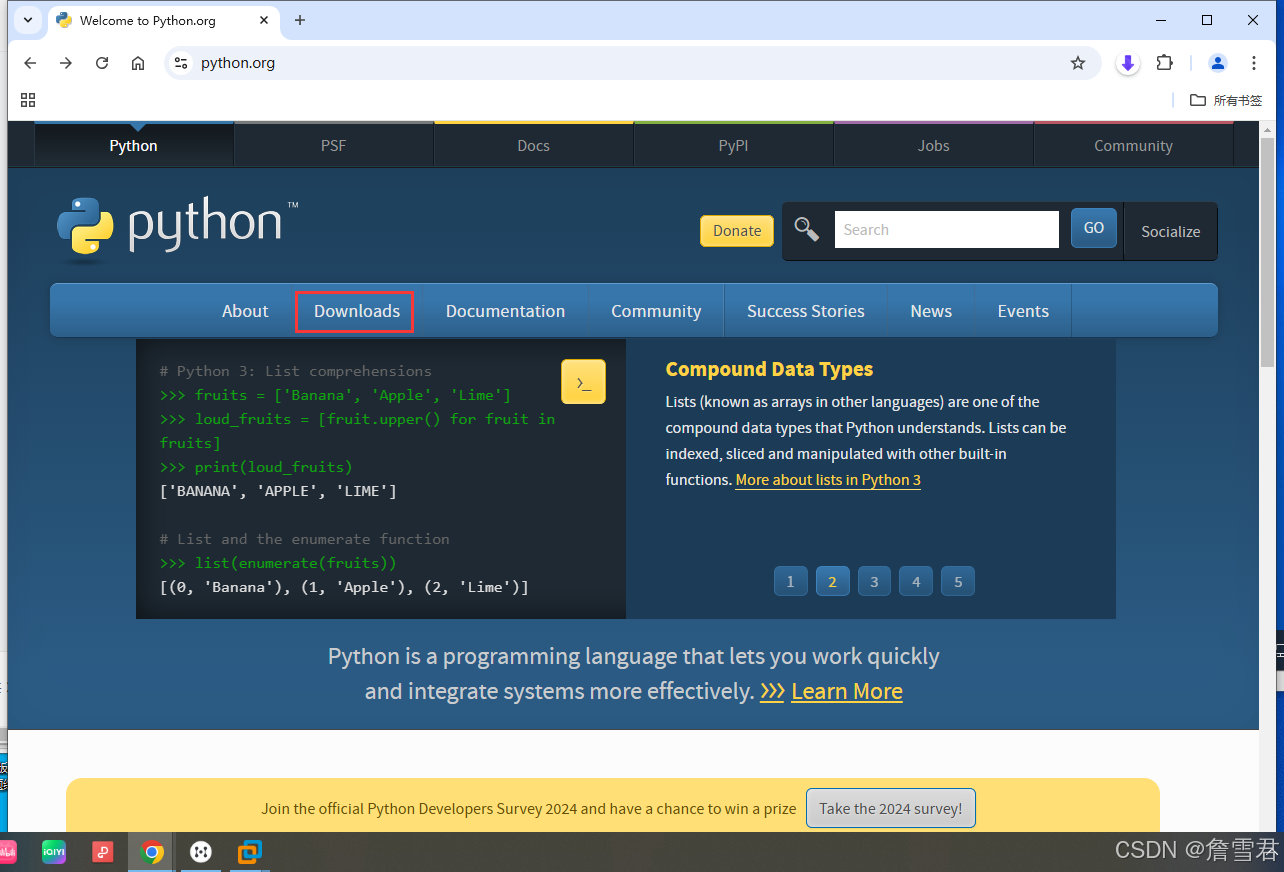The image size is (1284, 872).
Task: Open the tab search dropdown arrow
Action: coord(28,20)
